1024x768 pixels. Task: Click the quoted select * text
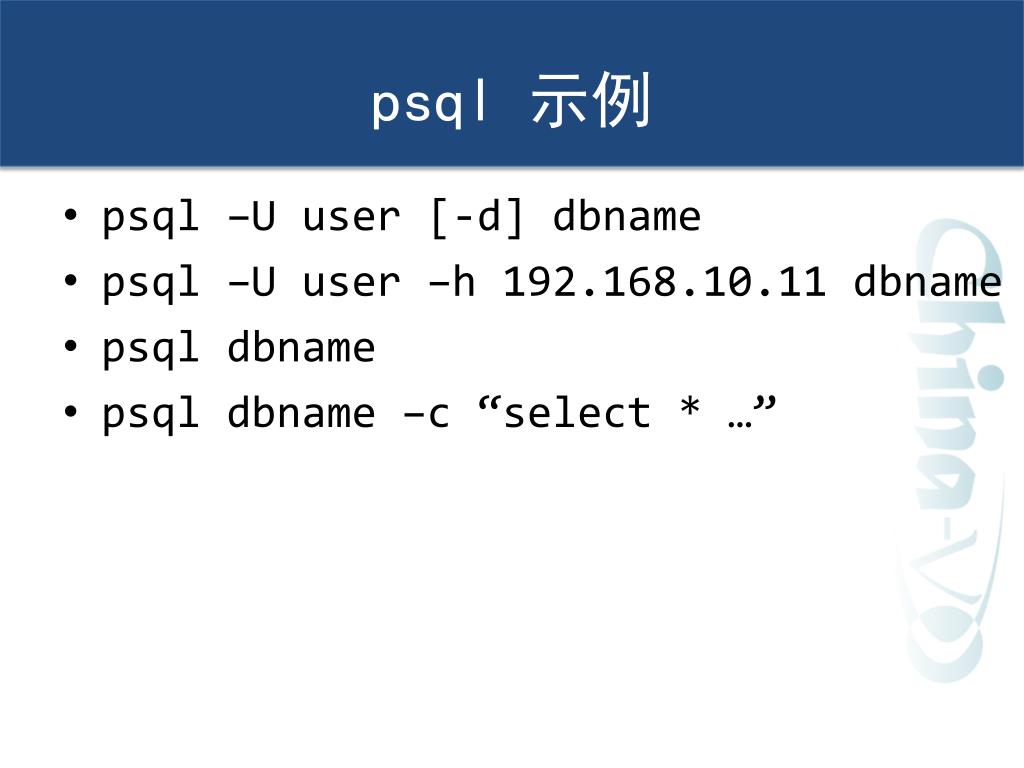tap(627, 411)
